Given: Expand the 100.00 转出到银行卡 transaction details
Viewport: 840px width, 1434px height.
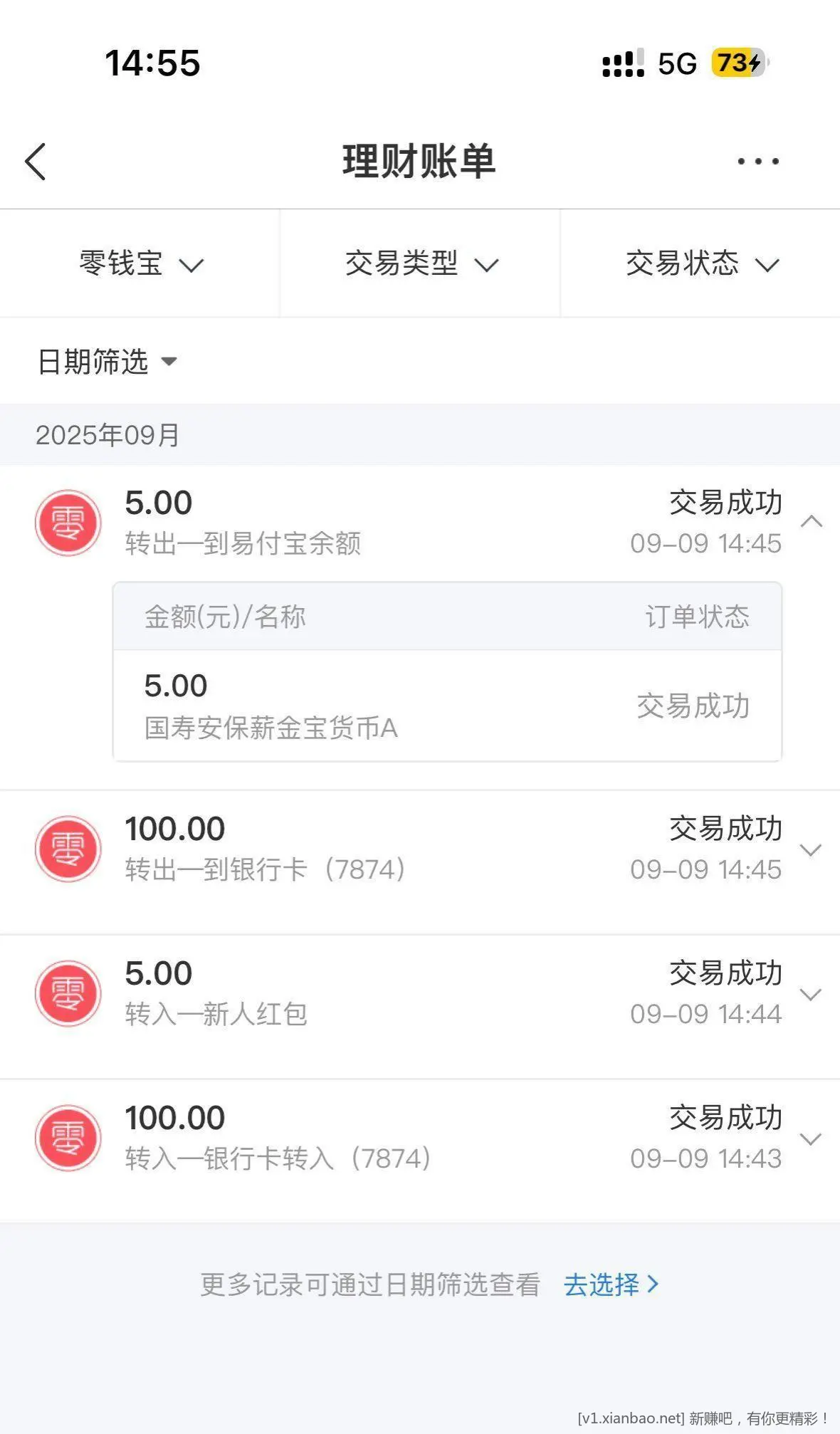Looking at the screenshot, I should coord(812,849).
